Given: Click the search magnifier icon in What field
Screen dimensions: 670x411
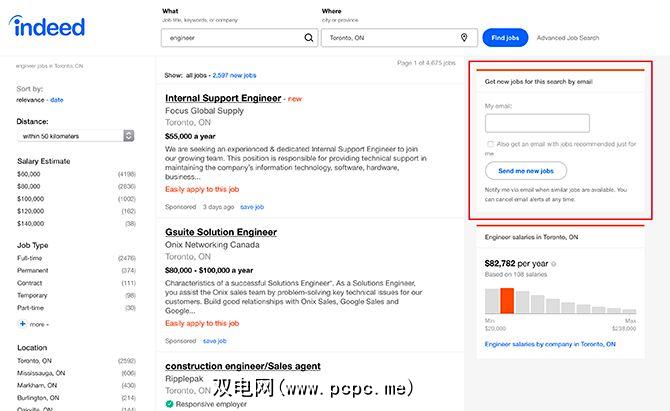Looking at the screenshot, I should click(x=309, y=37).
